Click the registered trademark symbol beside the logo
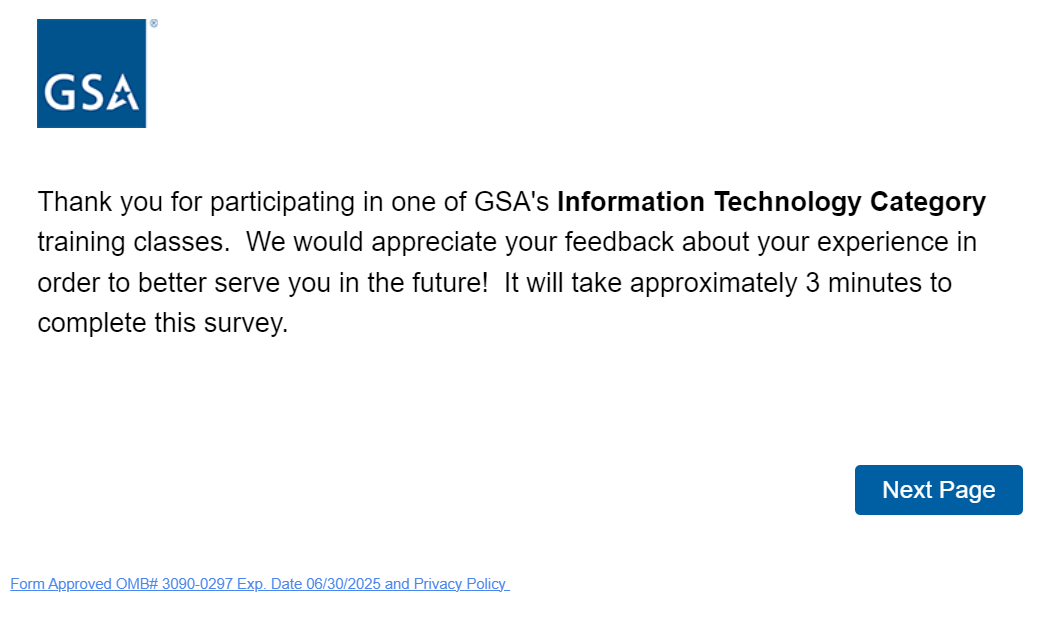Viewport: 1054px width, 637px height. click(153, 23)
